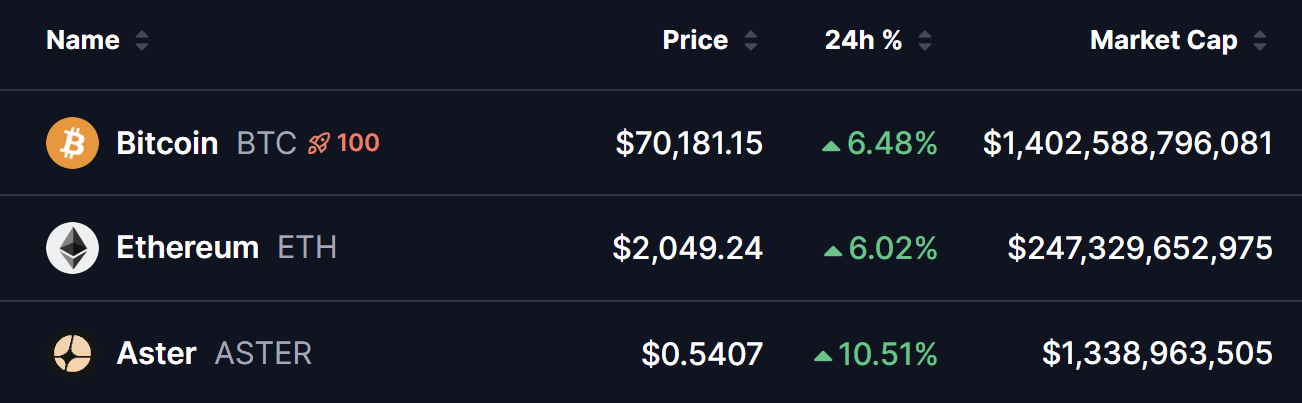Click the sort arrows next to 24h %
This screenshot has height=403, width=1302.
point(924,41)
